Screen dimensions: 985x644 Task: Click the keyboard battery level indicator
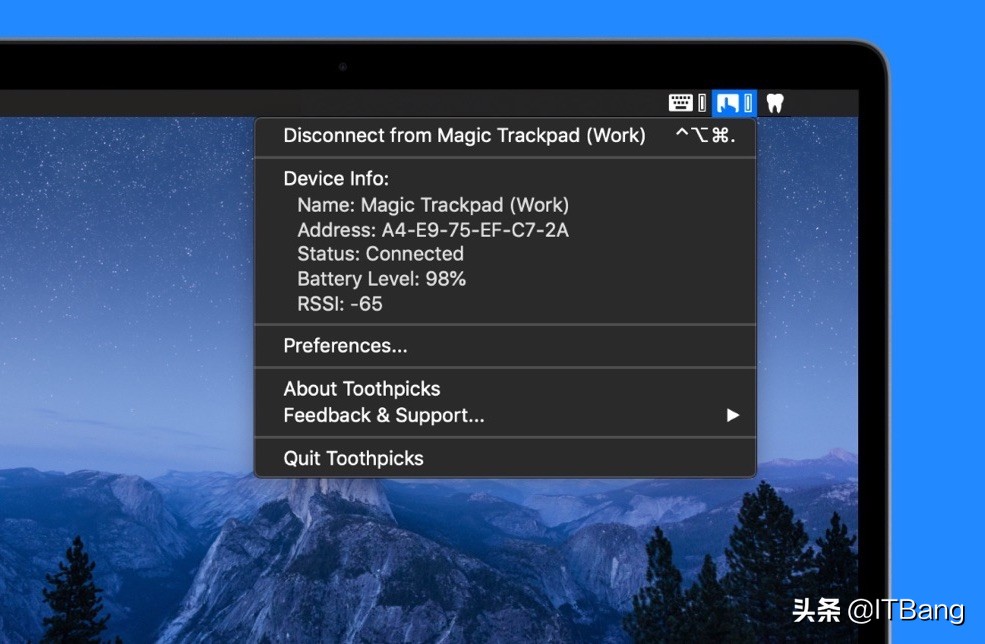(x=702, y=103)
